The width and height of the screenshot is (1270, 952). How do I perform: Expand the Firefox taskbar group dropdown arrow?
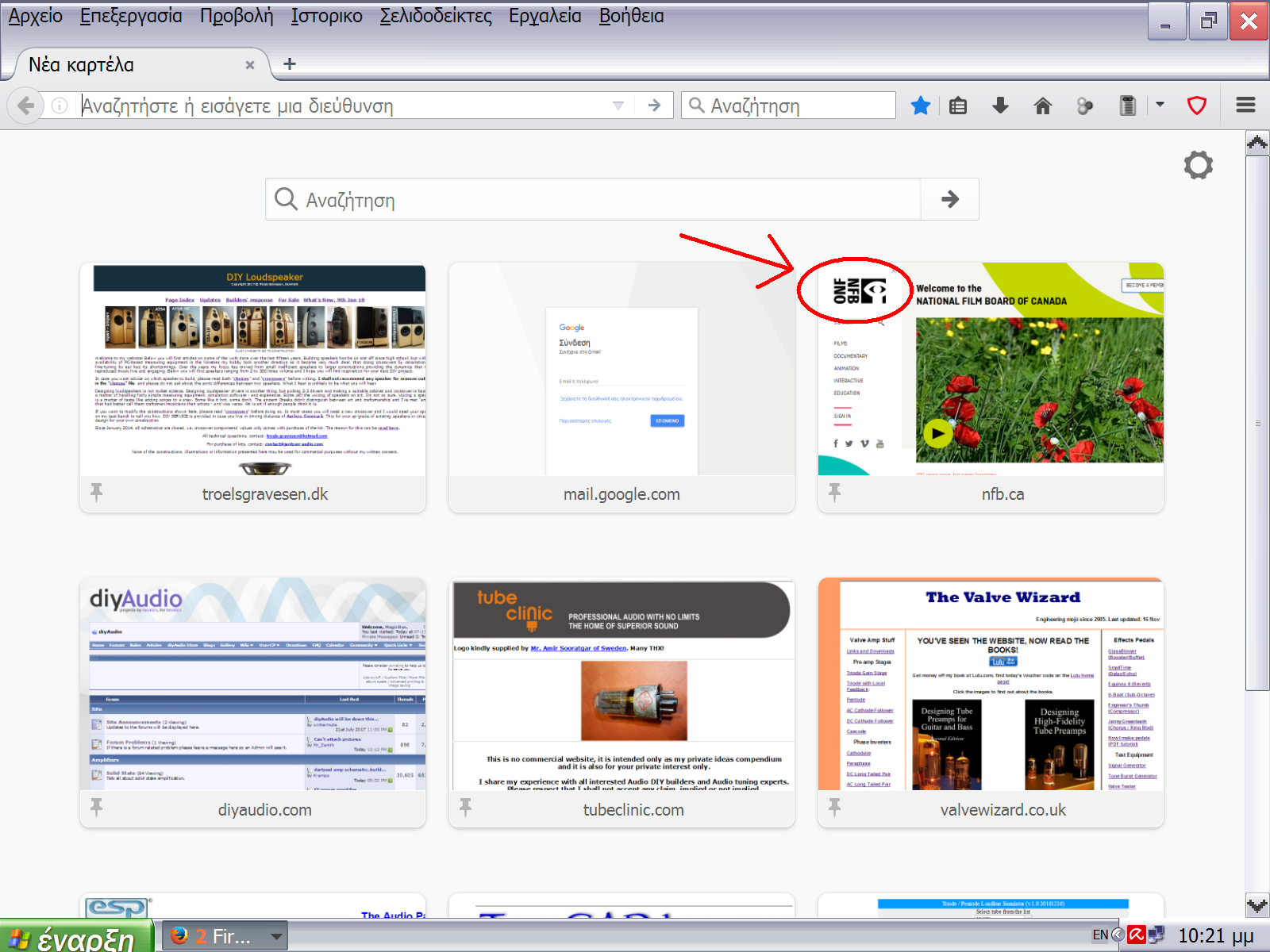pyautogui.click(x=276, y=936)
